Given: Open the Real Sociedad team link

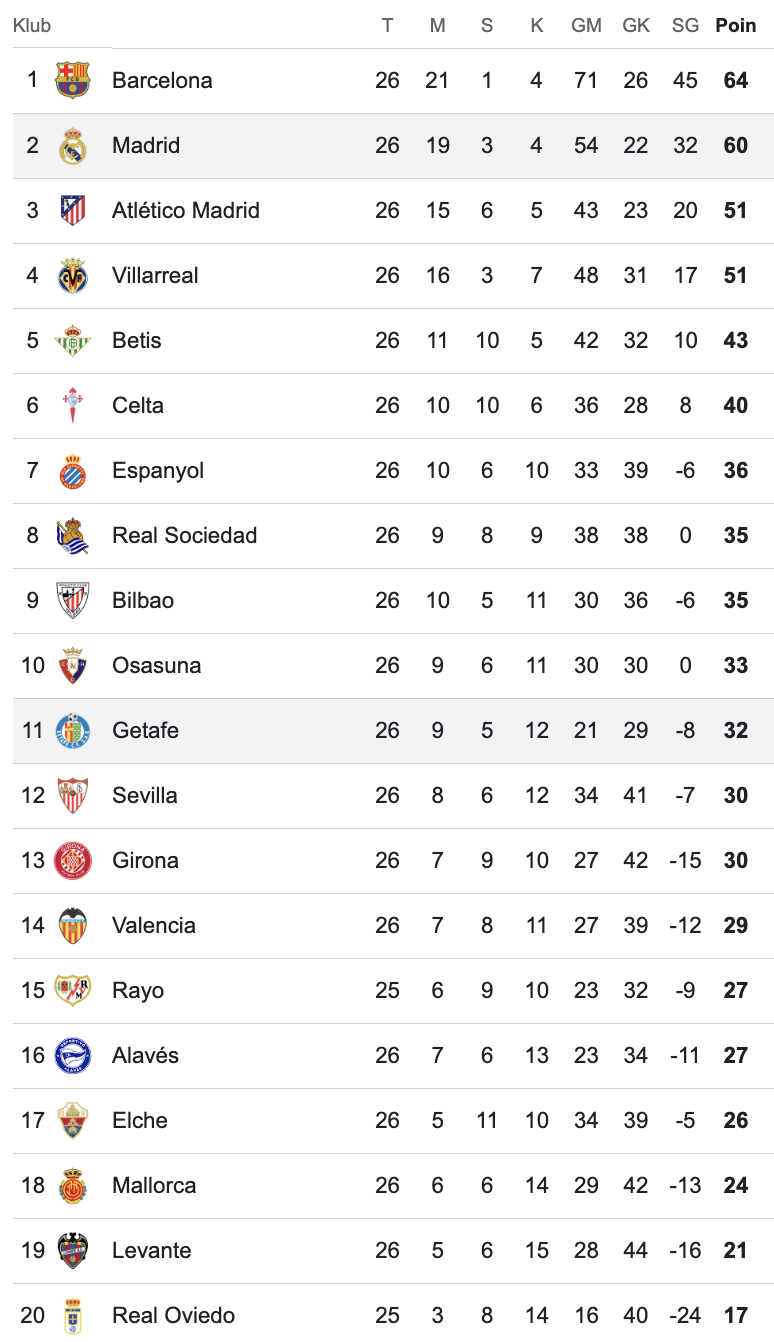Looking at the screenshot, I should 184,536.
